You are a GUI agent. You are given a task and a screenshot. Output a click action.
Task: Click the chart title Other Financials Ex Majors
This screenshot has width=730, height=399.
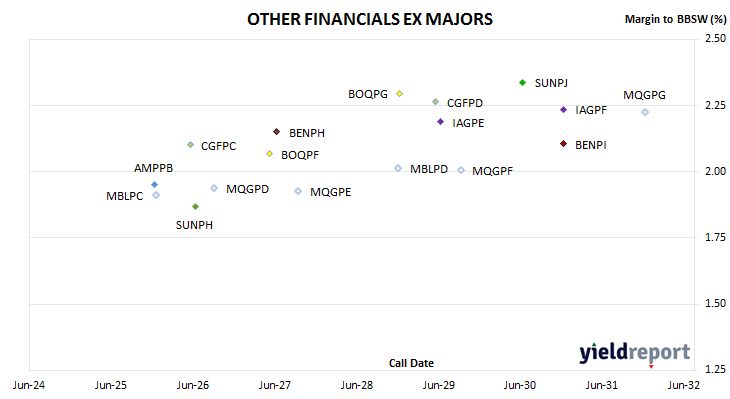pyautogui.click(x=370, y=19)
